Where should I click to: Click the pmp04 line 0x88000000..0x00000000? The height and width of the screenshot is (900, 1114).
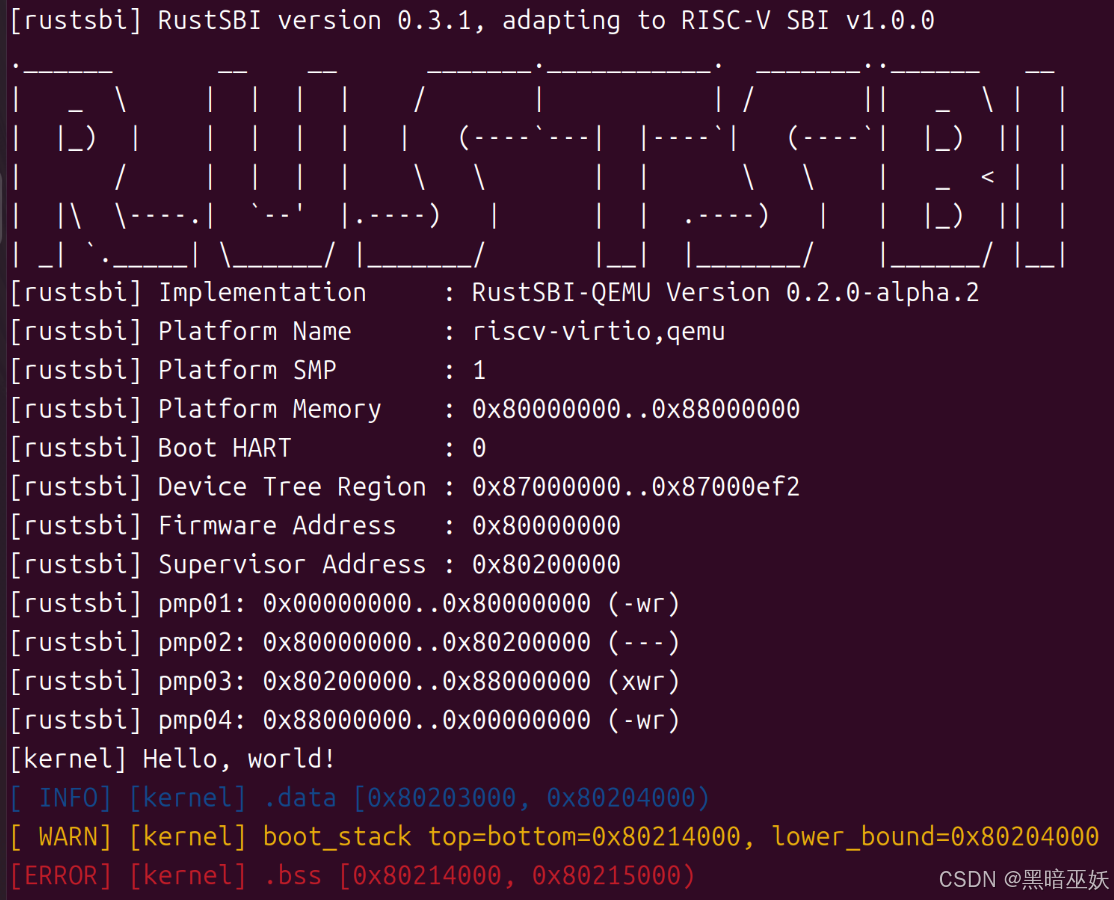pyautogui.click(x=345, y=721)
